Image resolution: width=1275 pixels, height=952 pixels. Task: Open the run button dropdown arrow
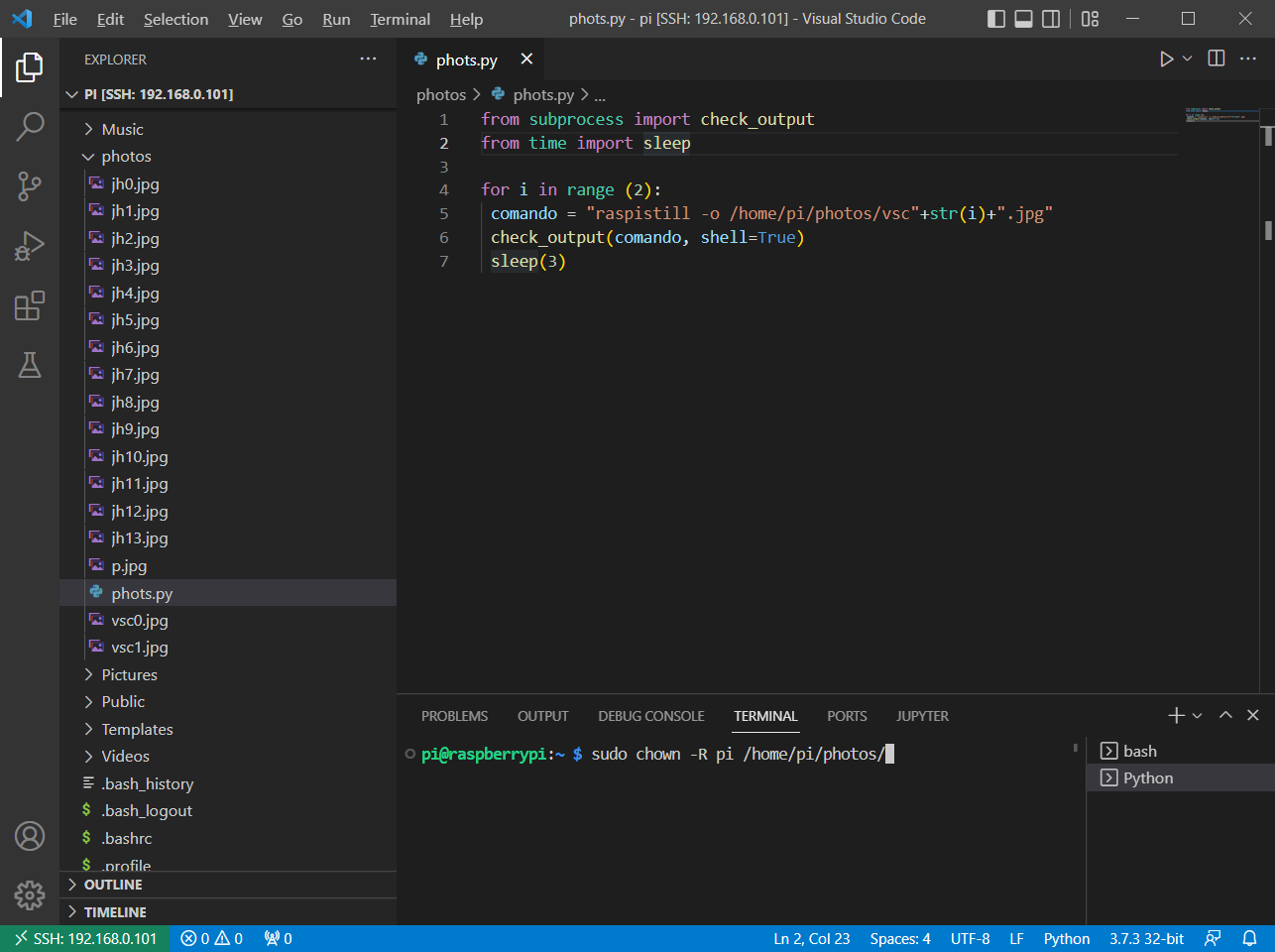1188,59
